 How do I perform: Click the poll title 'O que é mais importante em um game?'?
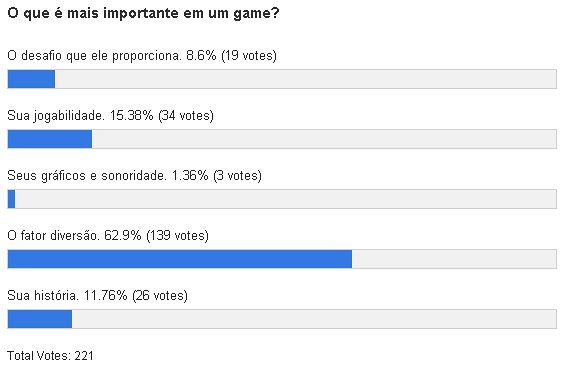click(x=143, y=14)
